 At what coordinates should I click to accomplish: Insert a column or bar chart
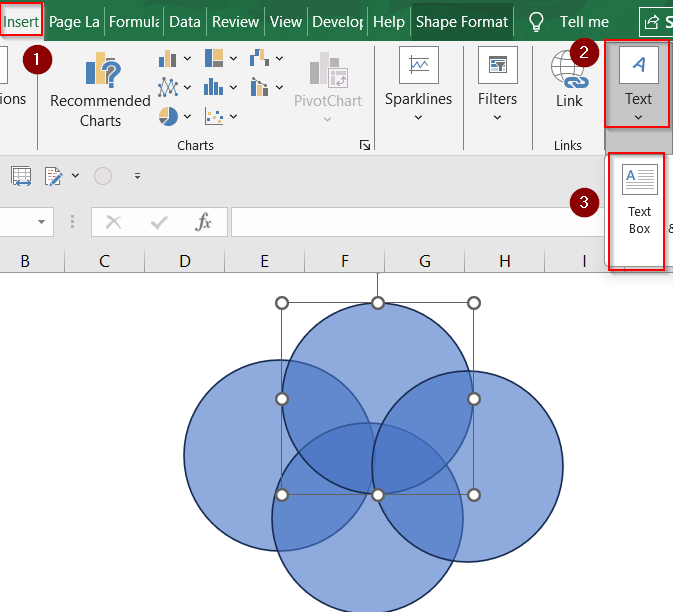coord(167,58)
